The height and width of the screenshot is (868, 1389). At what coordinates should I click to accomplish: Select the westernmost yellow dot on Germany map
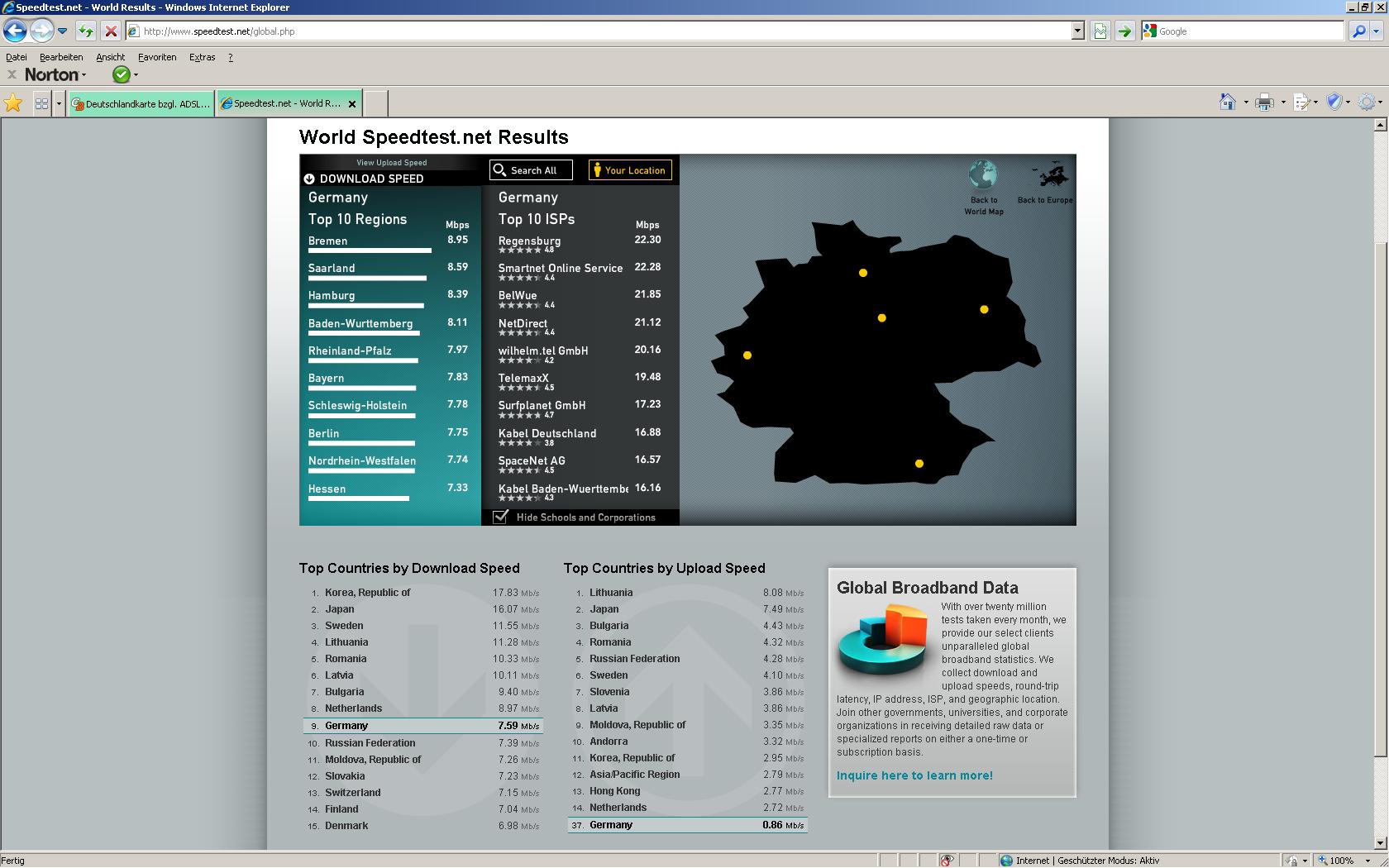747,355
